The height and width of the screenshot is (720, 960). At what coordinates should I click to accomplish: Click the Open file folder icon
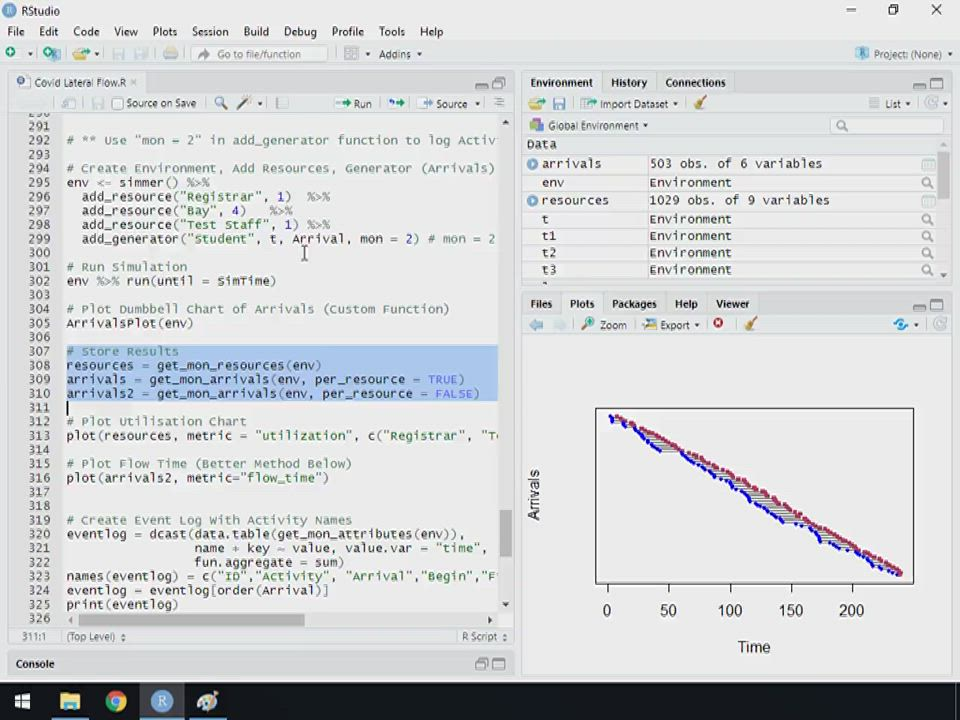pos(81,54)
